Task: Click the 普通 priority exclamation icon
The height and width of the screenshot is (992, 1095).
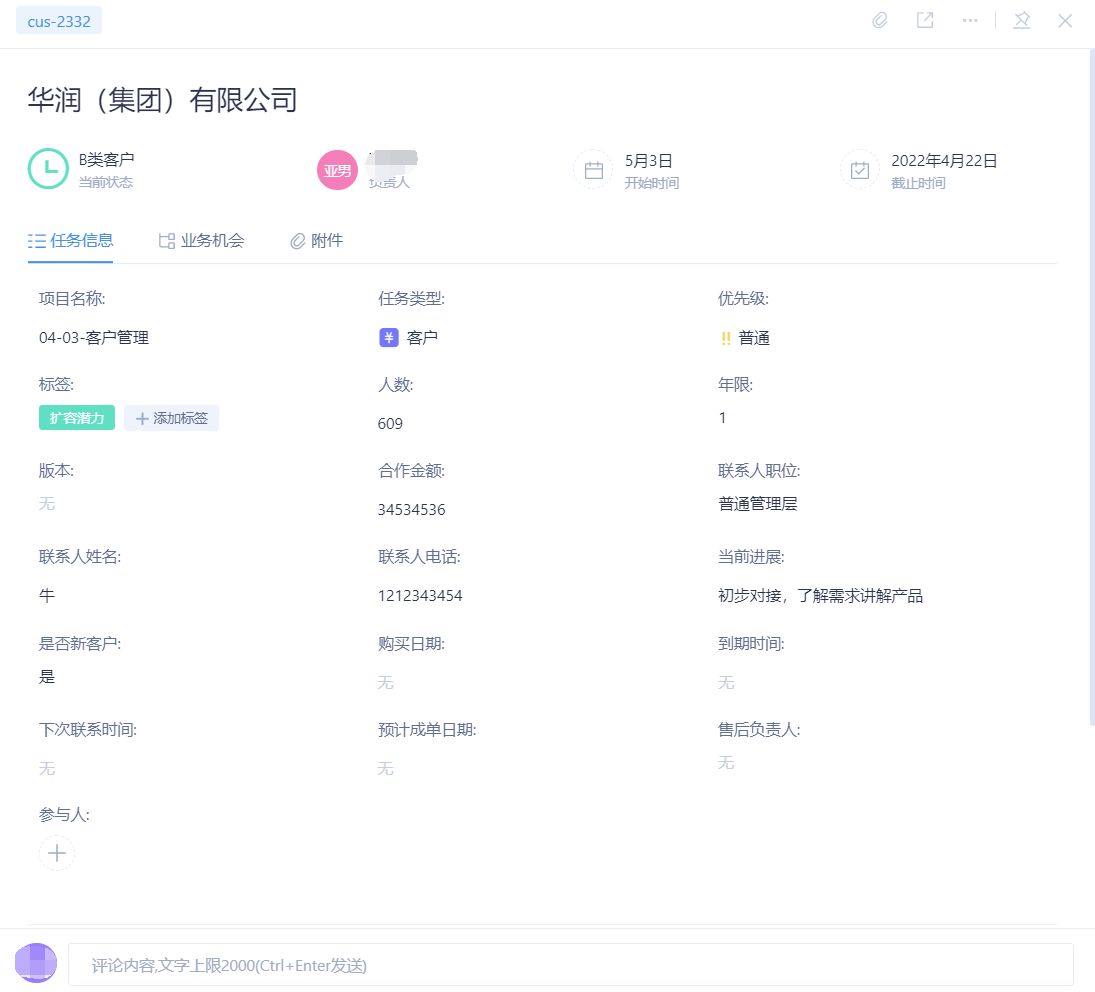Action: [726, 339]
